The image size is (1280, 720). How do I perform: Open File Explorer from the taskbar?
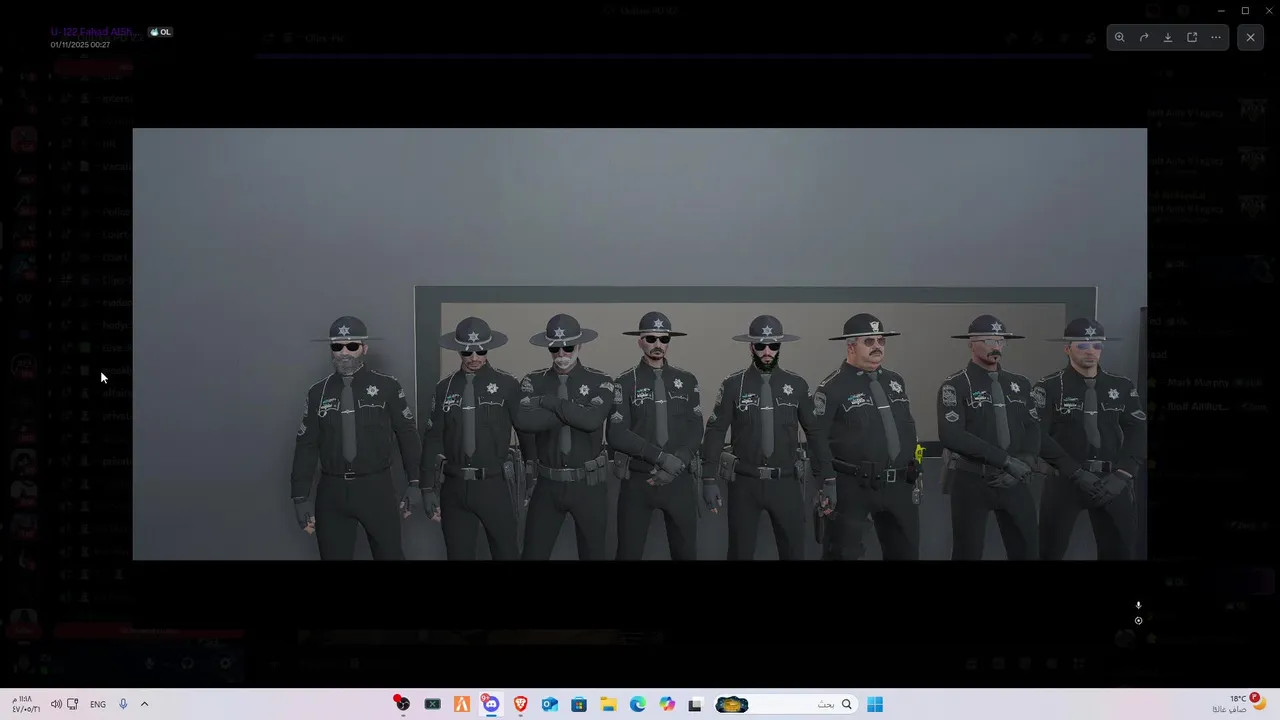coord(608,704)
